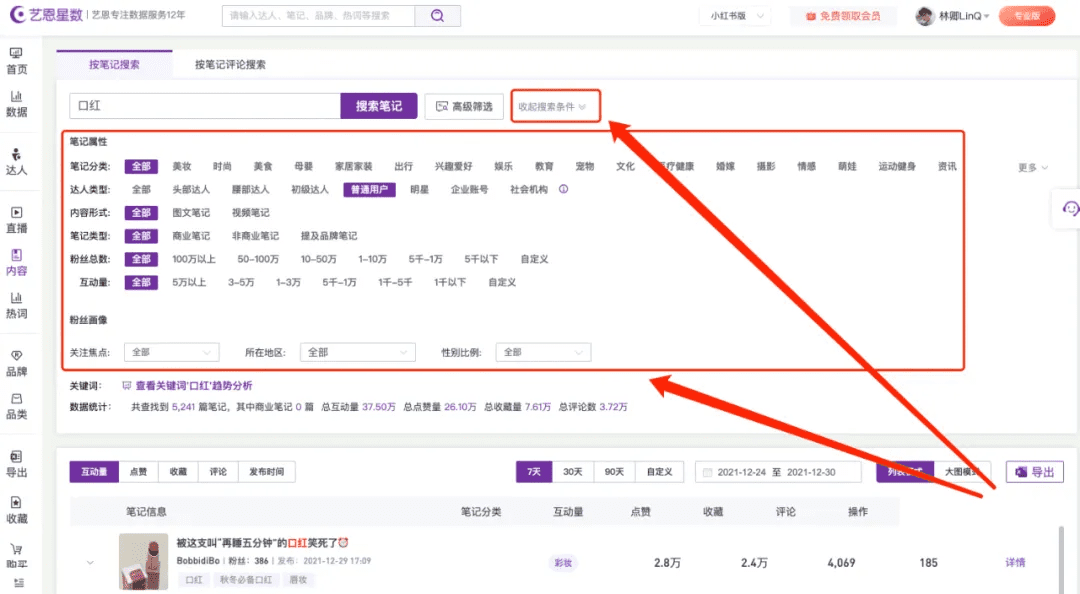Switch to 按笔记评论搜索 tab

coord(230,64)
